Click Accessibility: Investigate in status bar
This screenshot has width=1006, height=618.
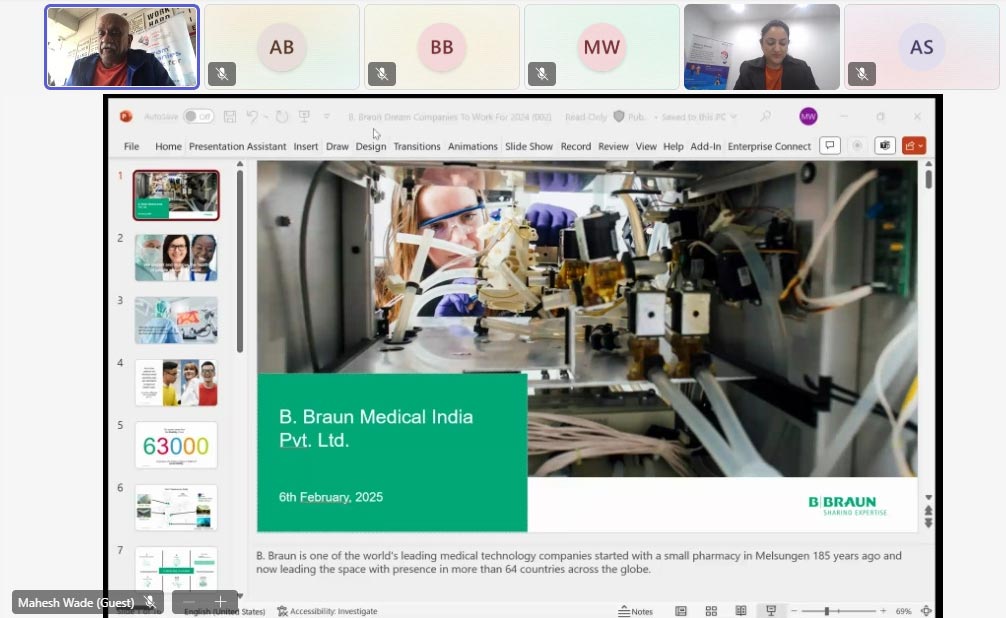328,611
